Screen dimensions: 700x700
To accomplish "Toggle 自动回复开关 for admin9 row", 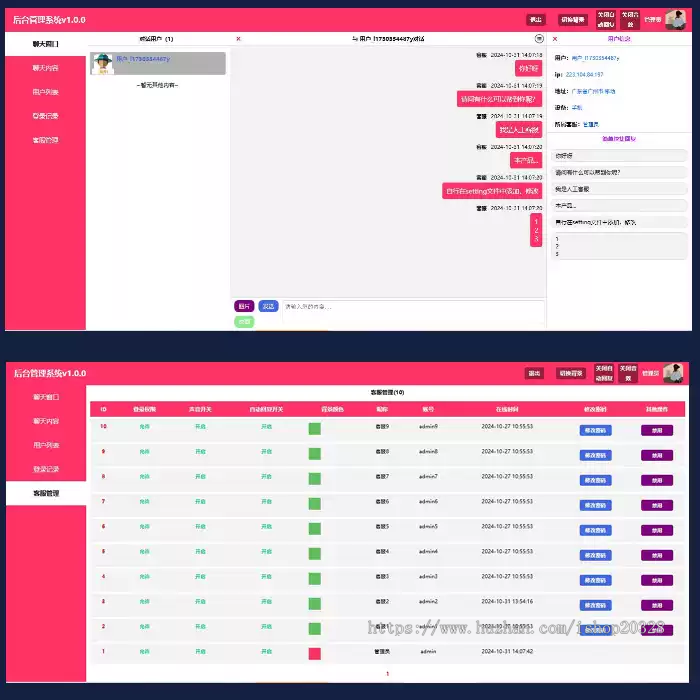I will pos(267,427).
